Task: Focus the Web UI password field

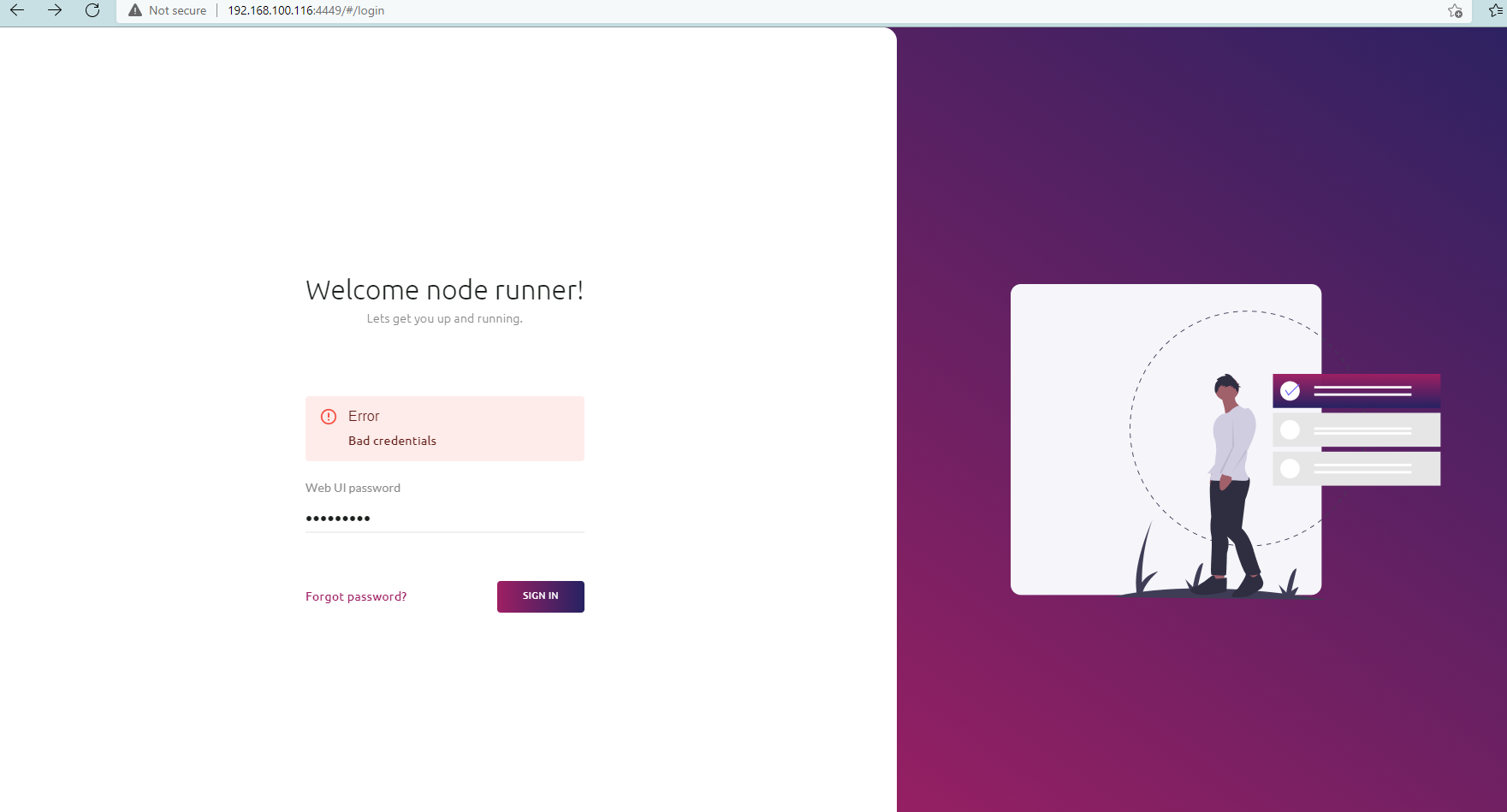Action: [x=444, y=519]
